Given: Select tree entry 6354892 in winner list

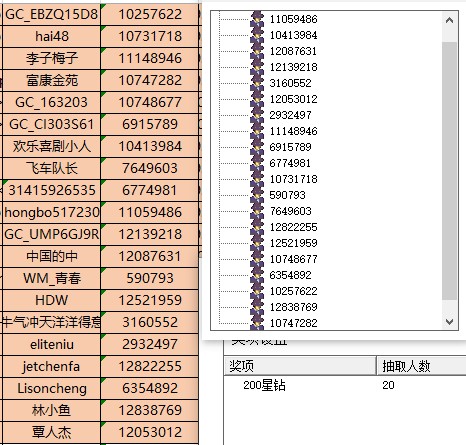Looking at the screenshot, I should (x=290, y=275).
